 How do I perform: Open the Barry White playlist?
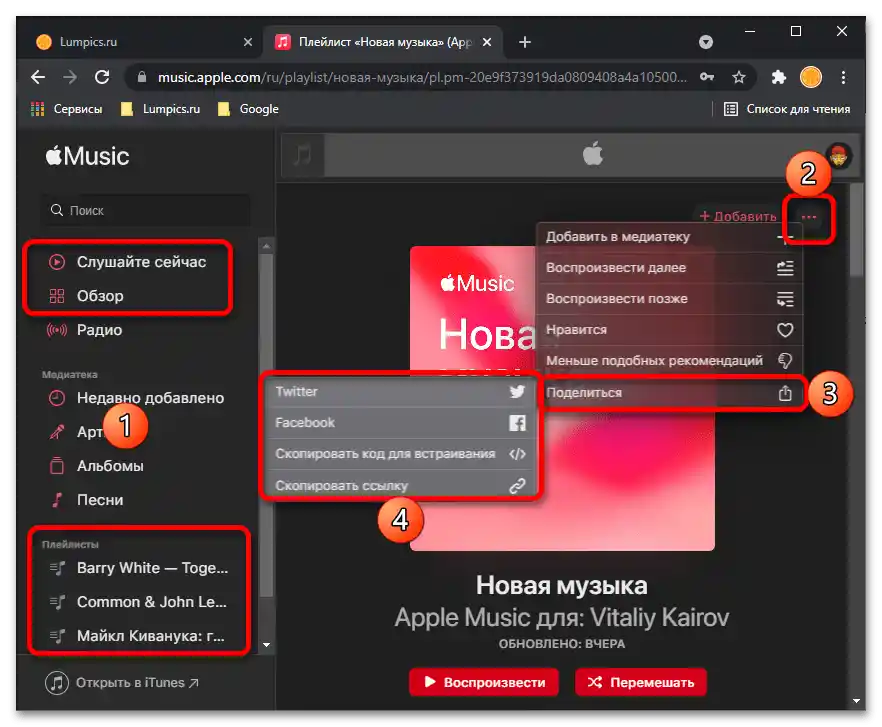coord(139,568)
